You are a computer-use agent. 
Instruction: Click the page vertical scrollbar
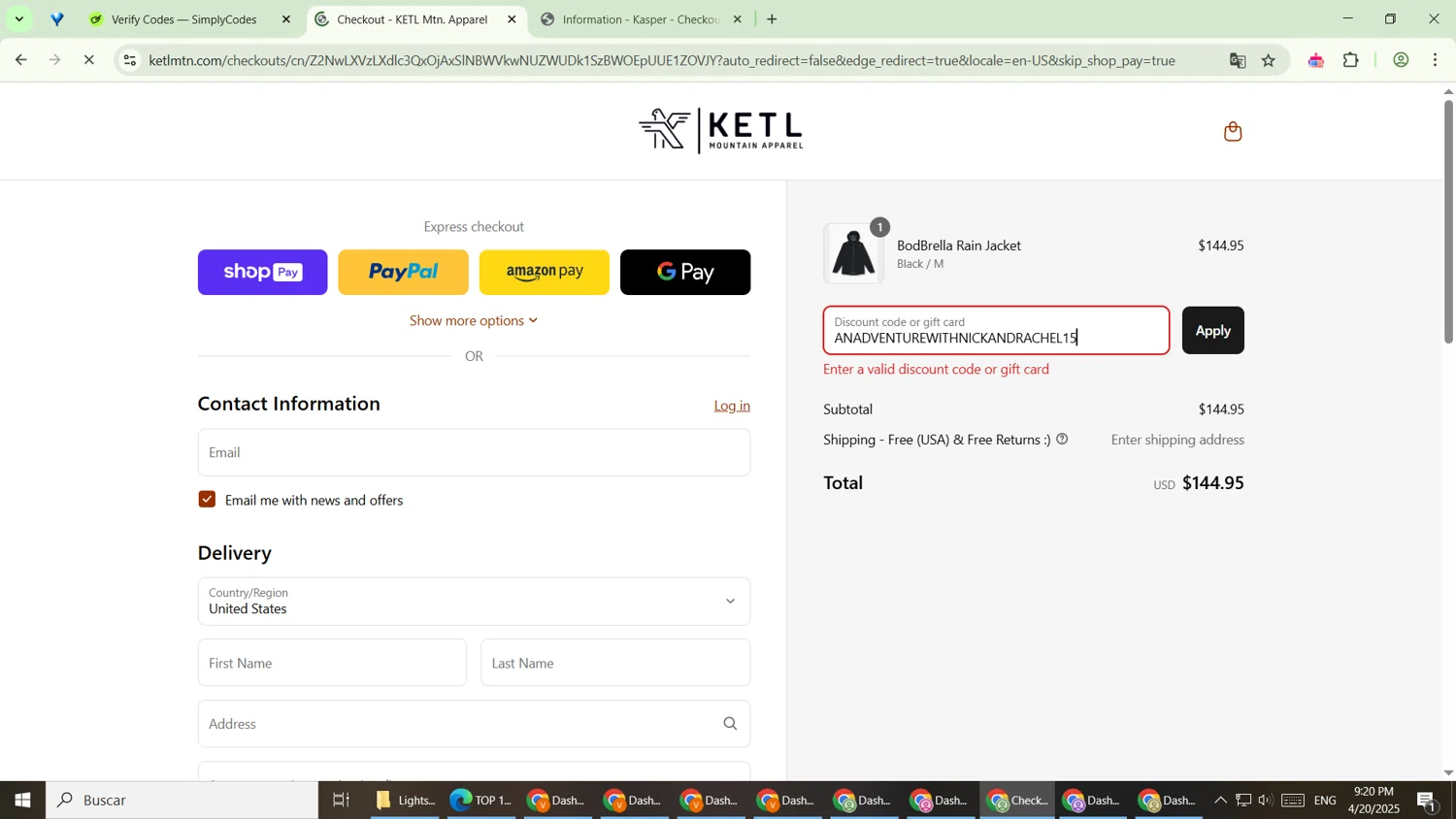coord(1448,222)
